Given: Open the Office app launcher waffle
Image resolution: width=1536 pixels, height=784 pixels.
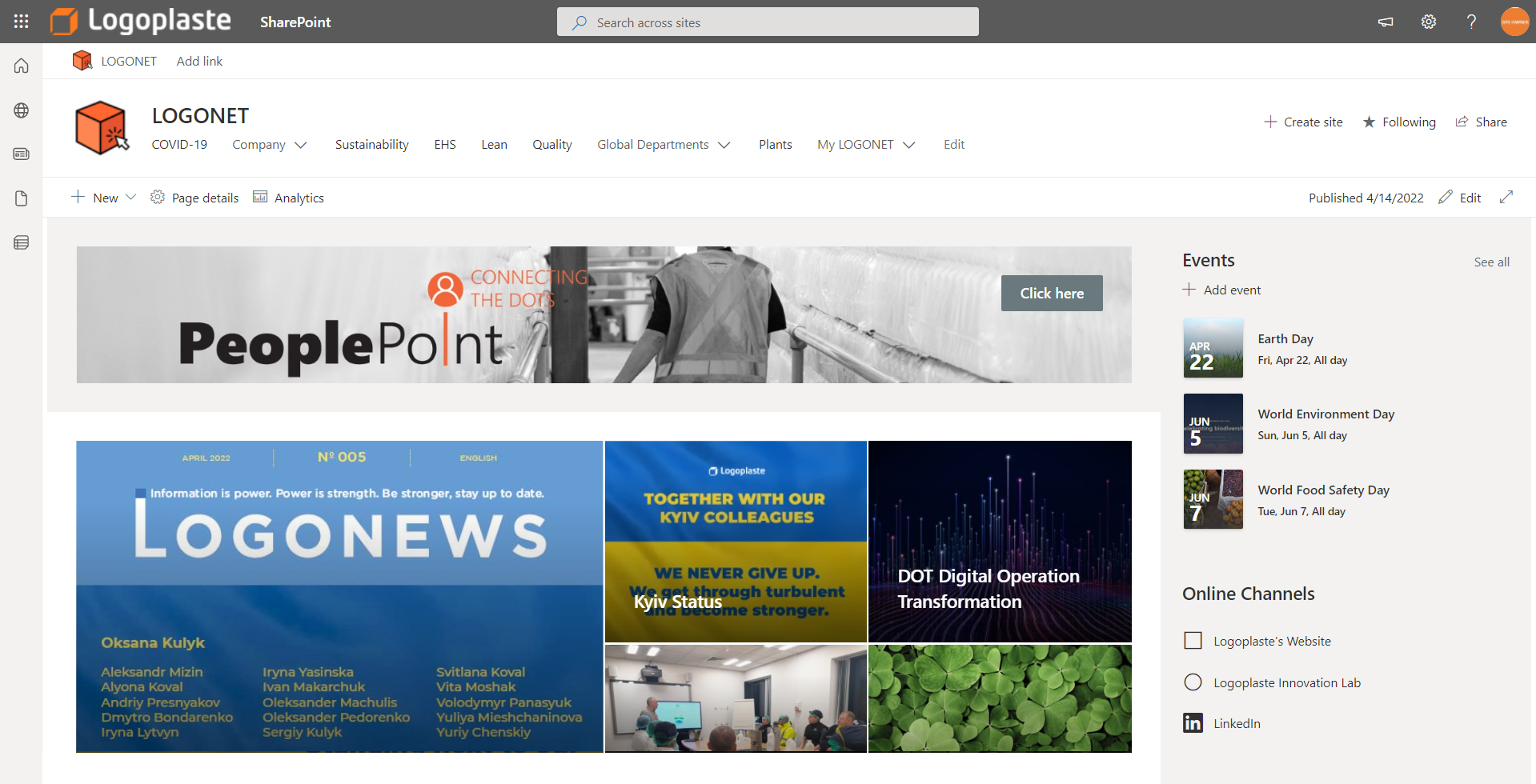Looking at the screenshot, I should 20,22.
